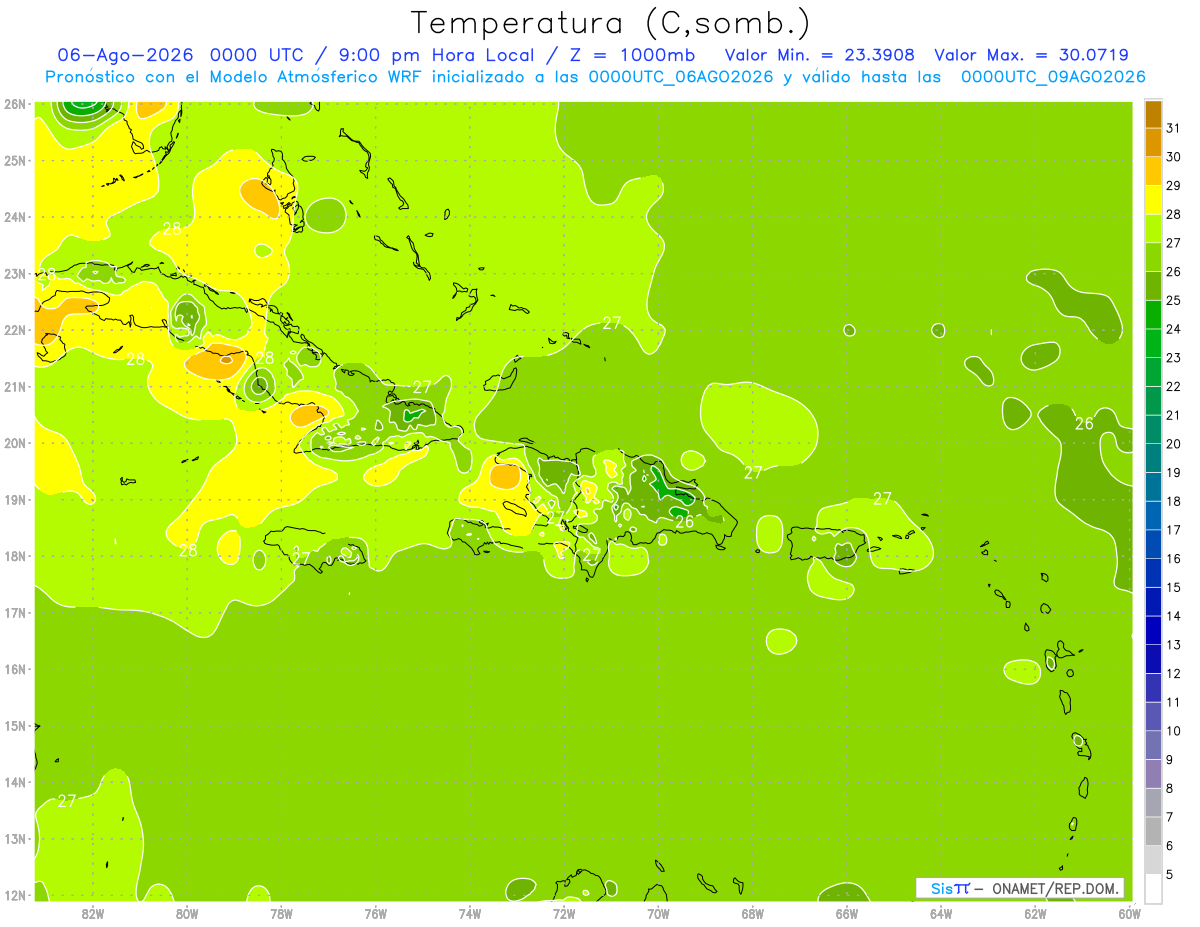Click the 62W longitude axis label
1200x927 pixels.
1035,913
